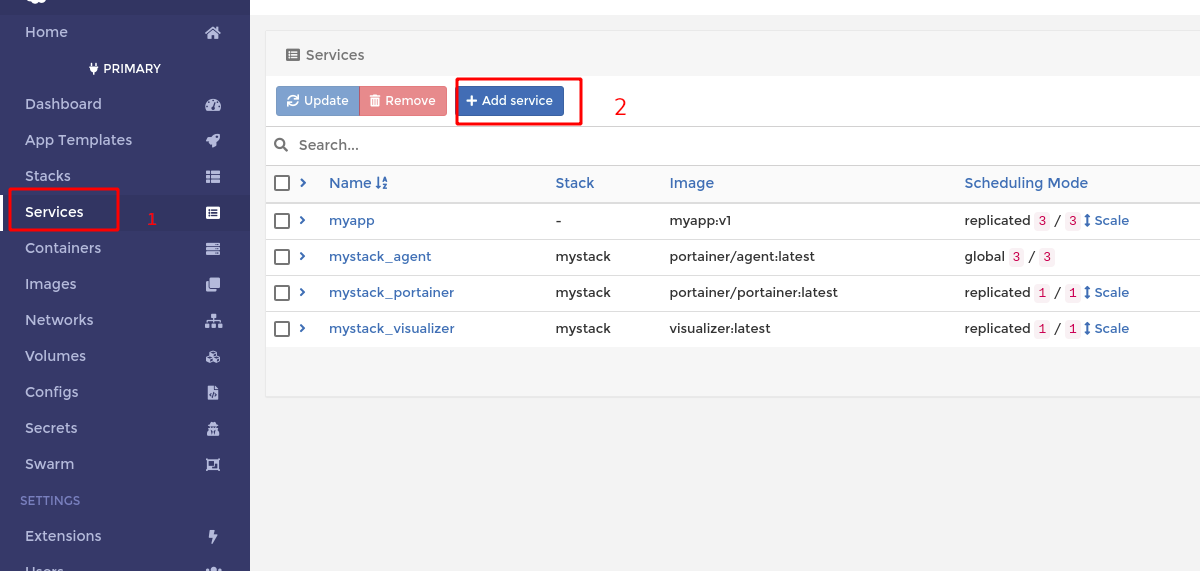Check the mystack_visualizer service checkbox

point(282,328)
